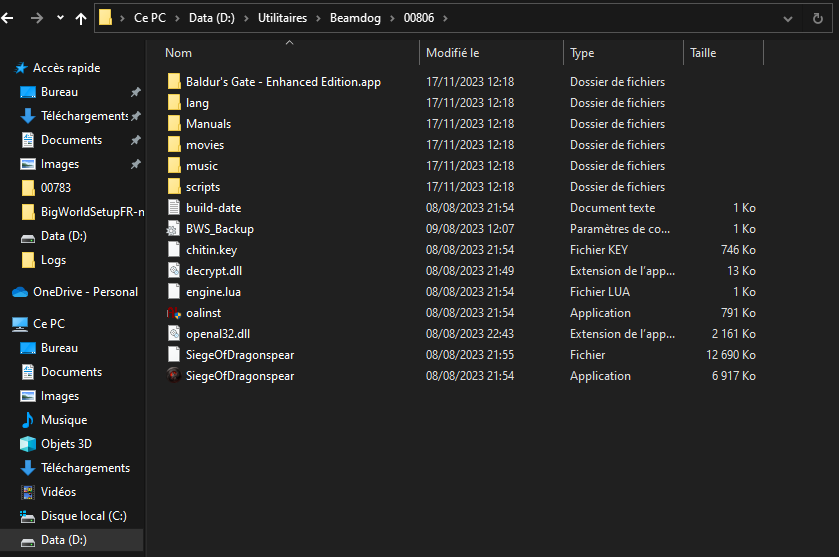Select Ce PC in the navigation pane
Image resolution: width=839 pixels, height=557 pixels.
[x=49, y=324]
